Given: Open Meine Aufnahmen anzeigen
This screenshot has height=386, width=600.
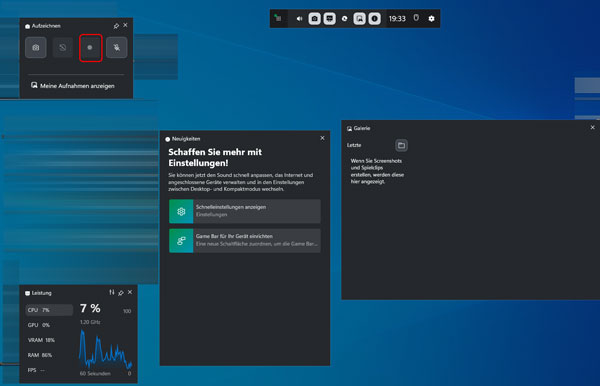Looking at the screenshot, I should [x=73, y=86].
